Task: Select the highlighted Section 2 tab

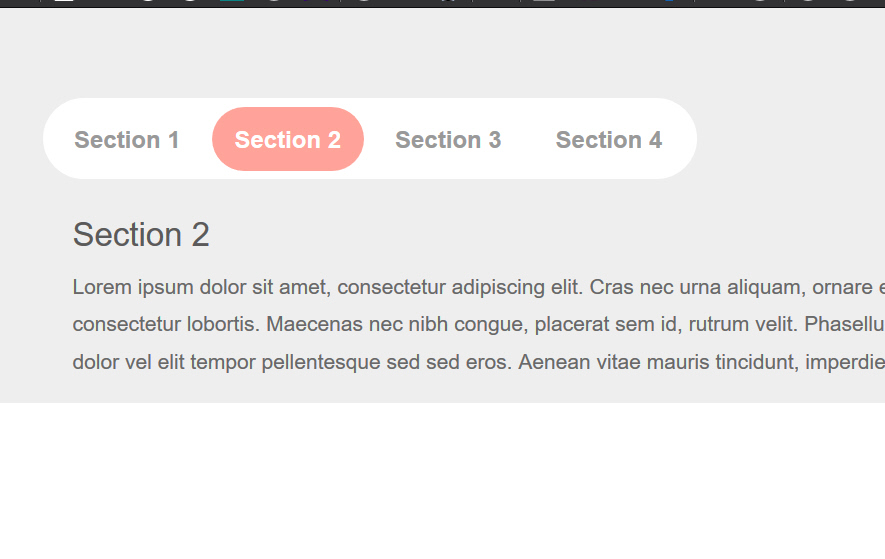Action: (x=288, y=140)
